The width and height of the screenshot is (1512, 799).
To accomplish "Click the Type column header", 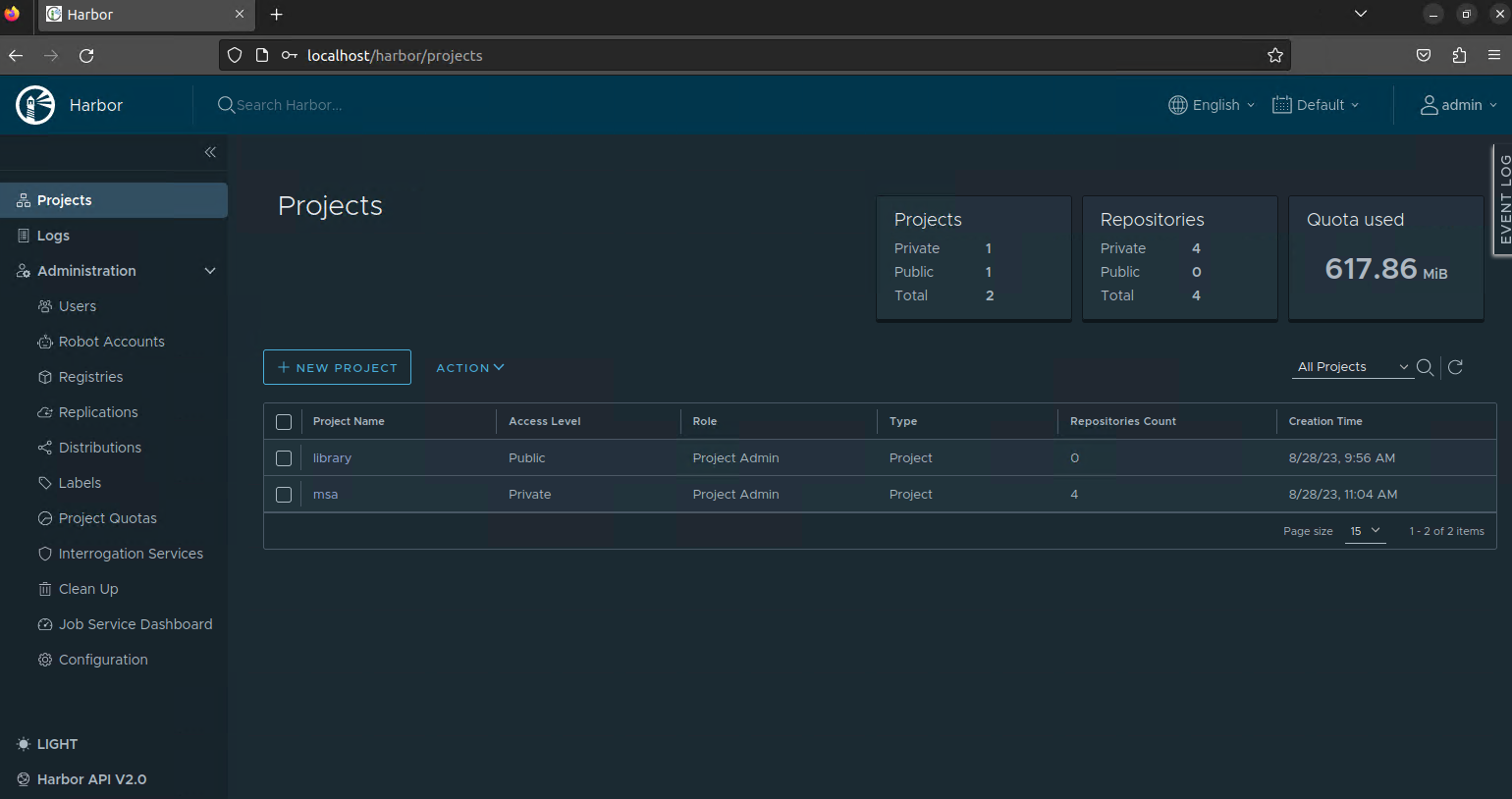I will tap(903, 421).
